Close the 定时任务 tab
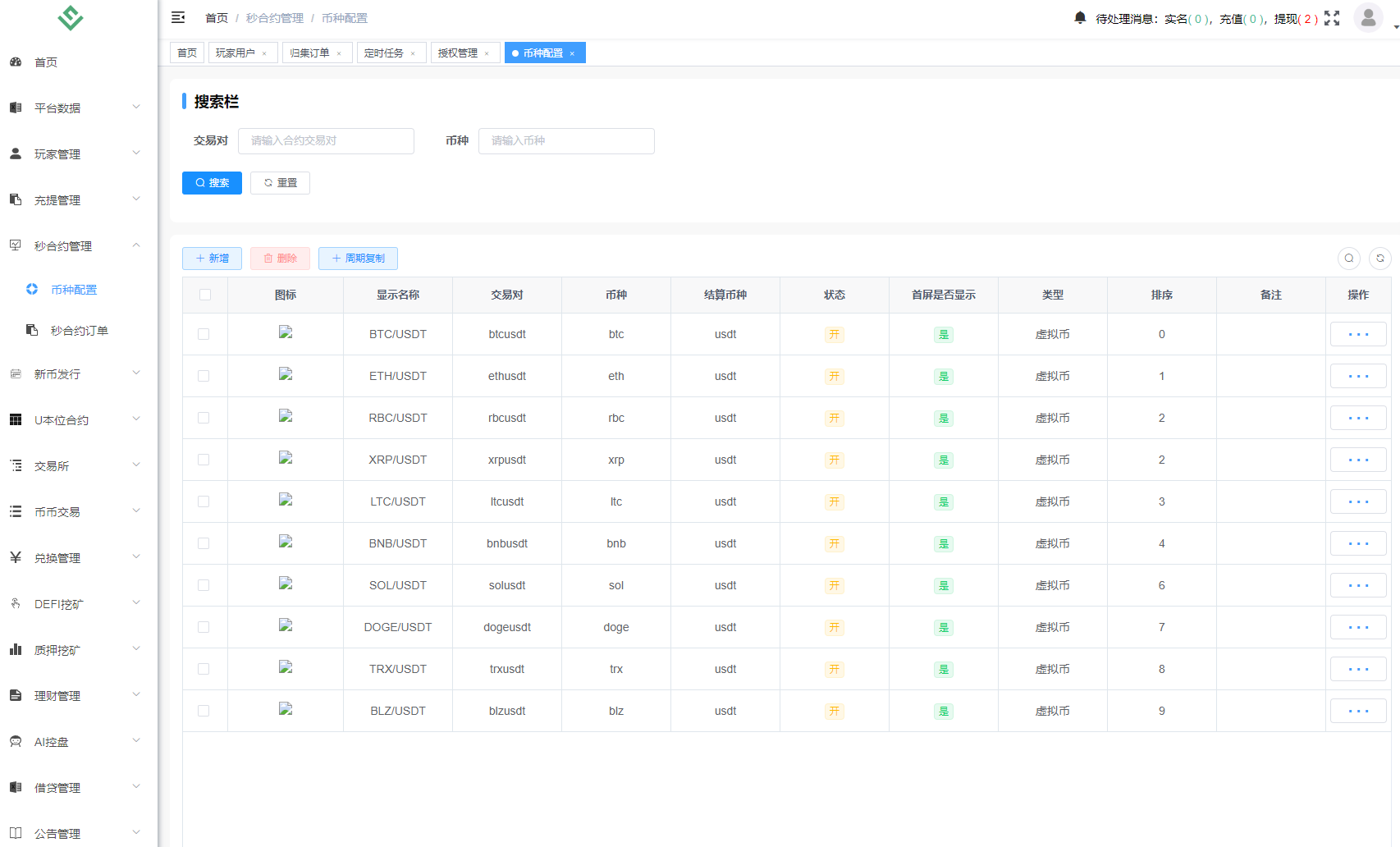The height and width of the screenshot is (847, 1400). [413, 53]
